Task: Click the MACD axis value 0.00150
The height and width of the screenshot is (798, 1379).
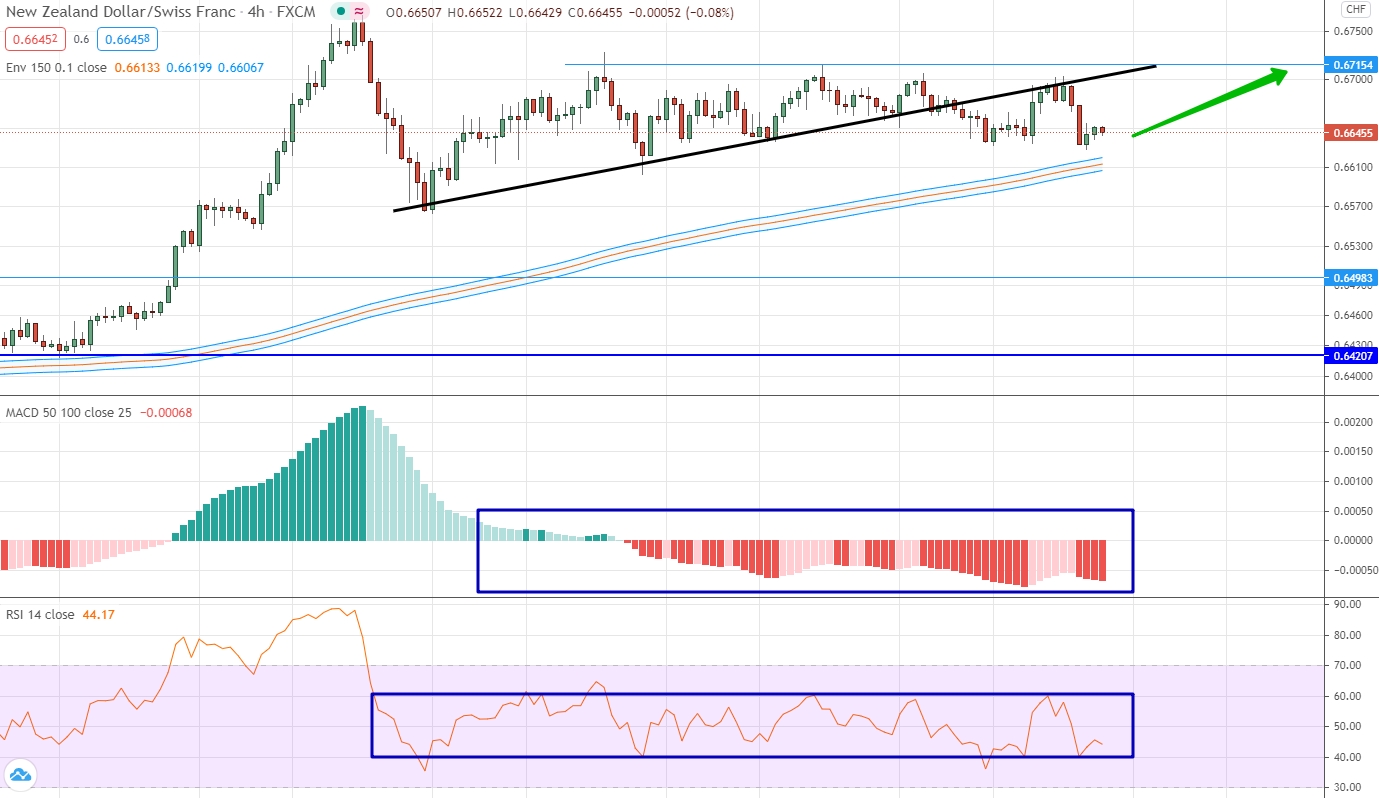Action: pos(1351,452)
